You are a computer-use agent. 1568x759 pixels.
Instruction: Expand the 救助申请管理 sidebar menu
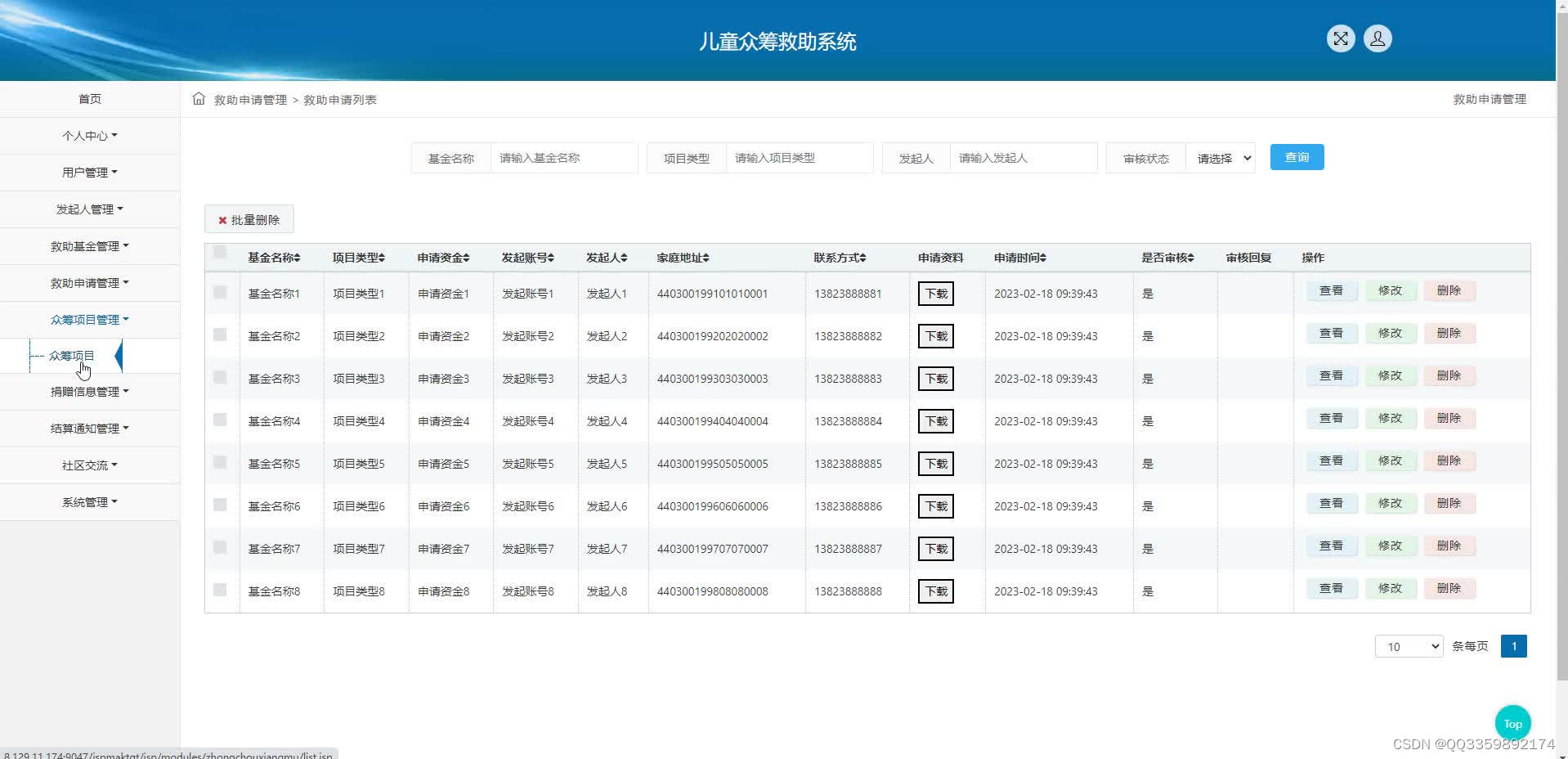point(90,283)
